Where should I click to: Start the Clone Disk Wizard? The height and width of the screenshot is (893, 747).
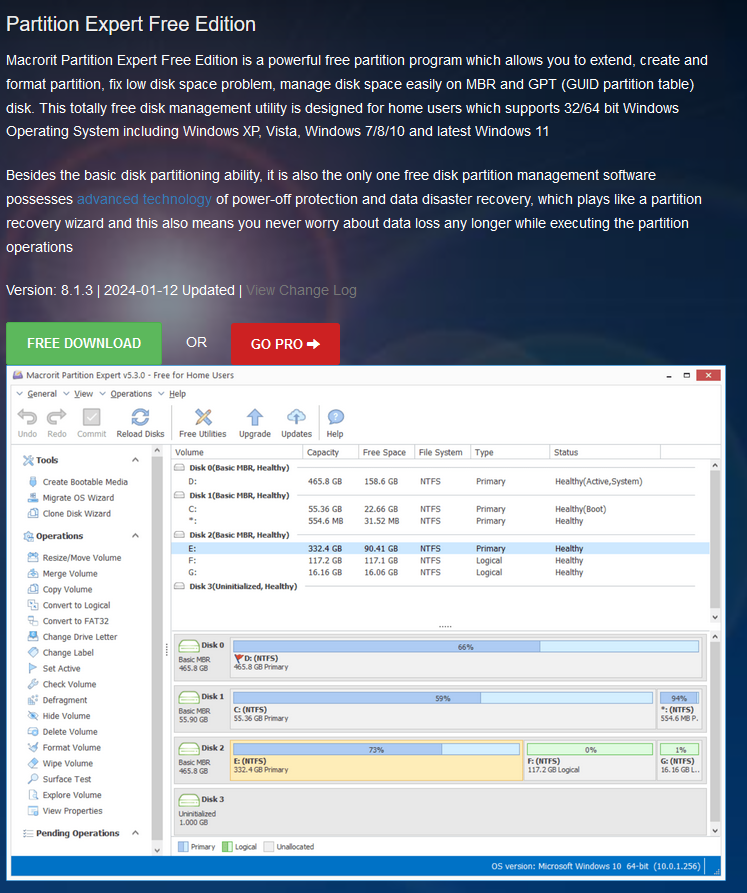coord(69,514)
